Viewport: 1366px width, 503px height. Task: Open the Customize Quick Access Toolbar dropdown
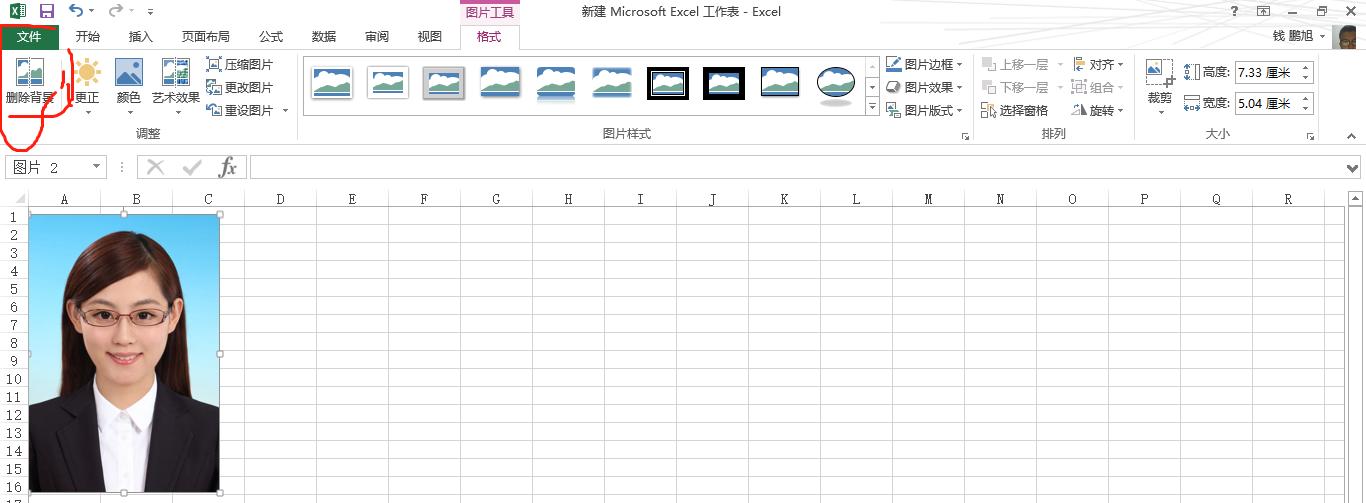click(x=150, y=12)
